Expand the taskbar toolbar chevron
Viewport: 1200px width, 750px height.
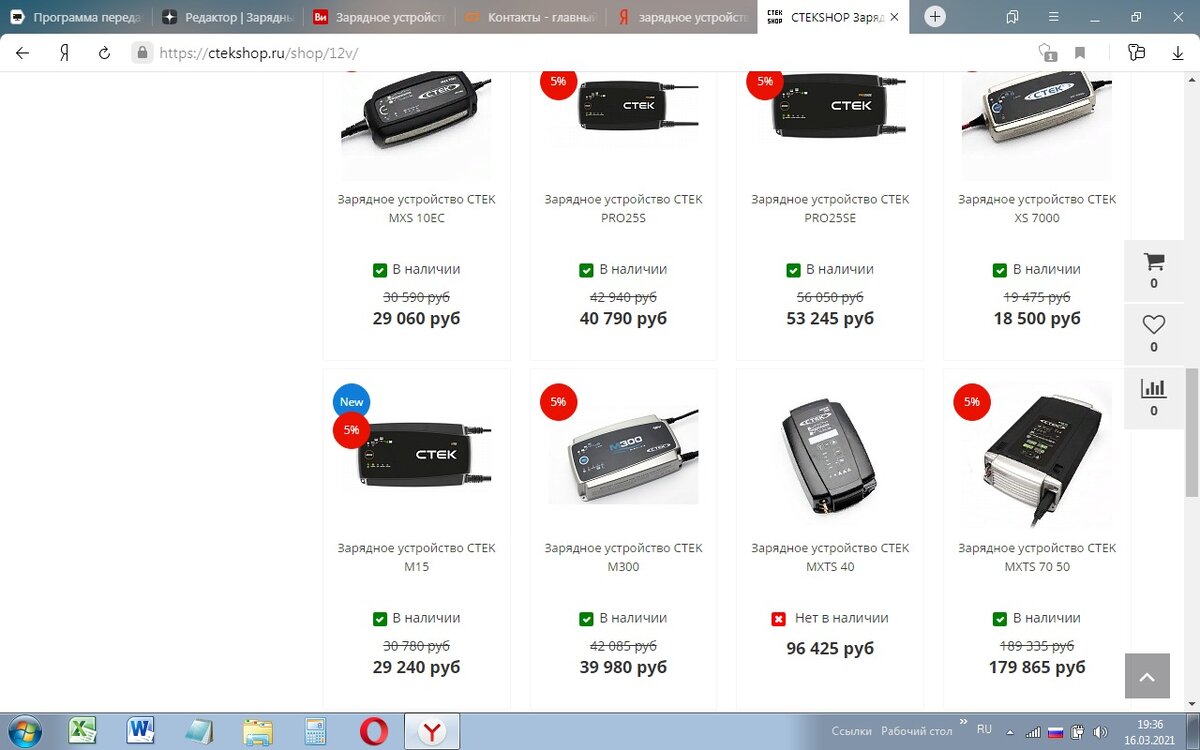point(964,721)
